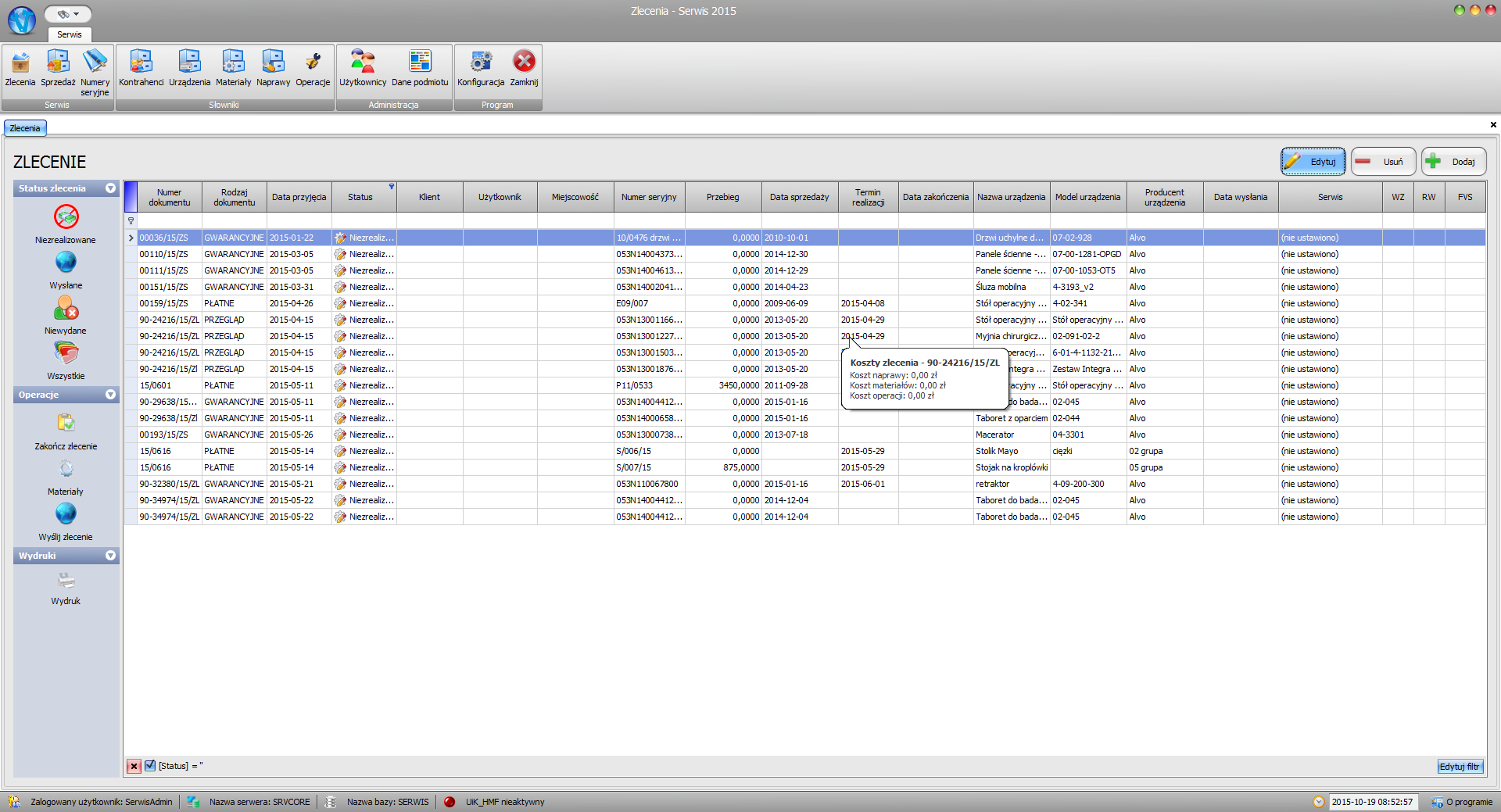Remove the filter with red X button
Viewport: 1501px width, 812px height.
[134, 766]
